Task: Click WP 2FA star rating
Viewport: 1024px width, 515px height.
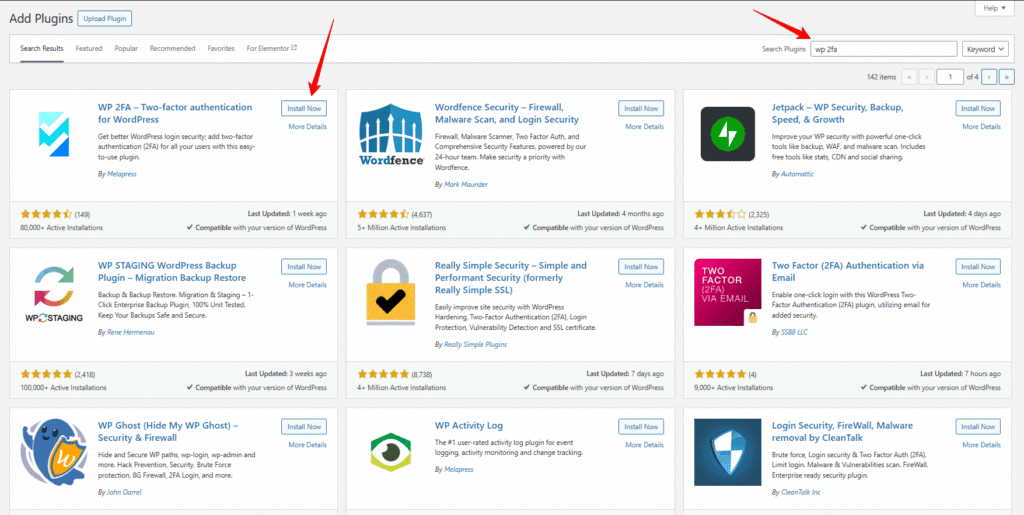Action: [46, 213]
